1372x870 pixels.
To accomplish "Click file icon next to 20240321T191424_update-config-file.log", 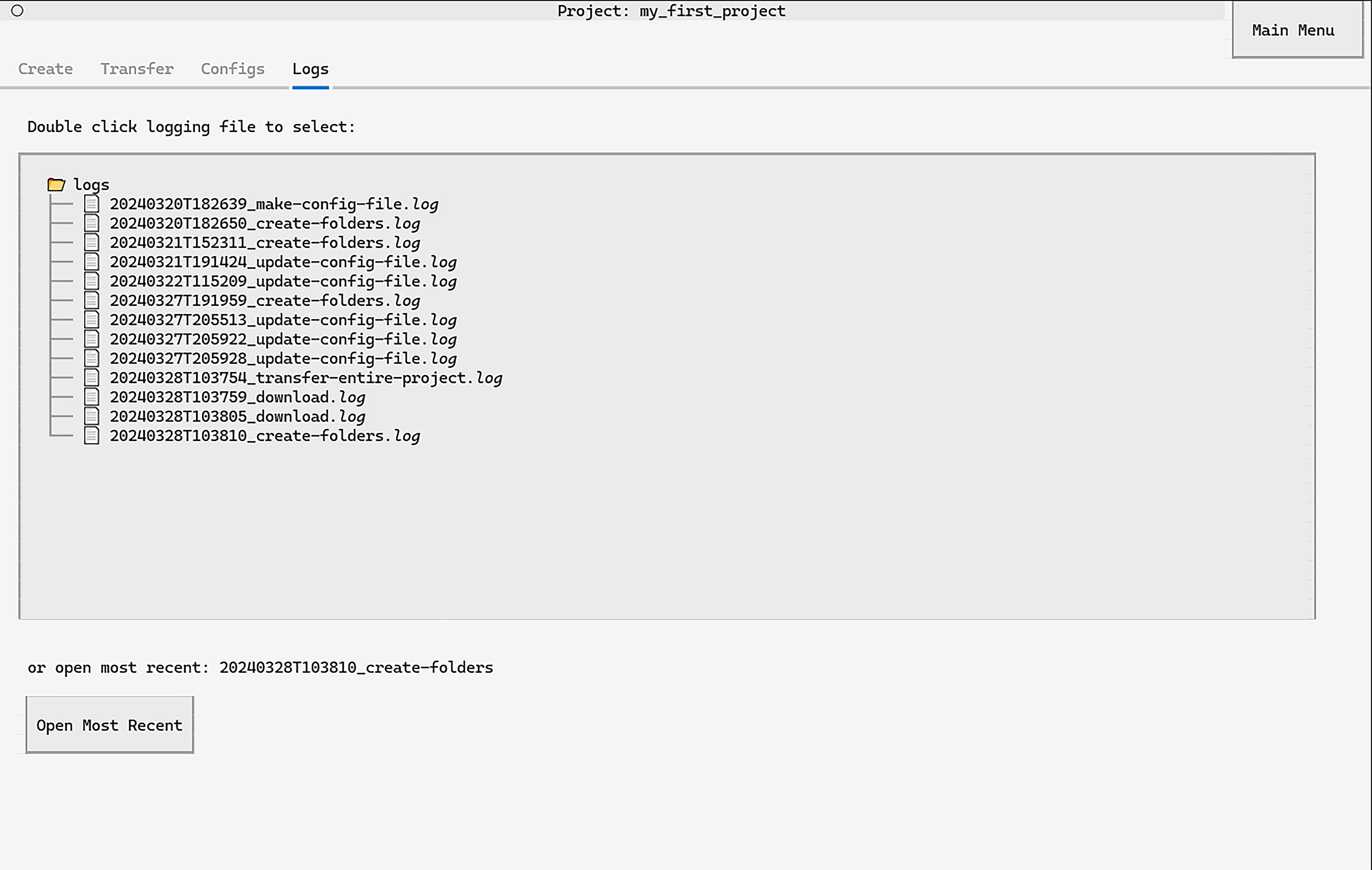I will (x=92, y=262).
